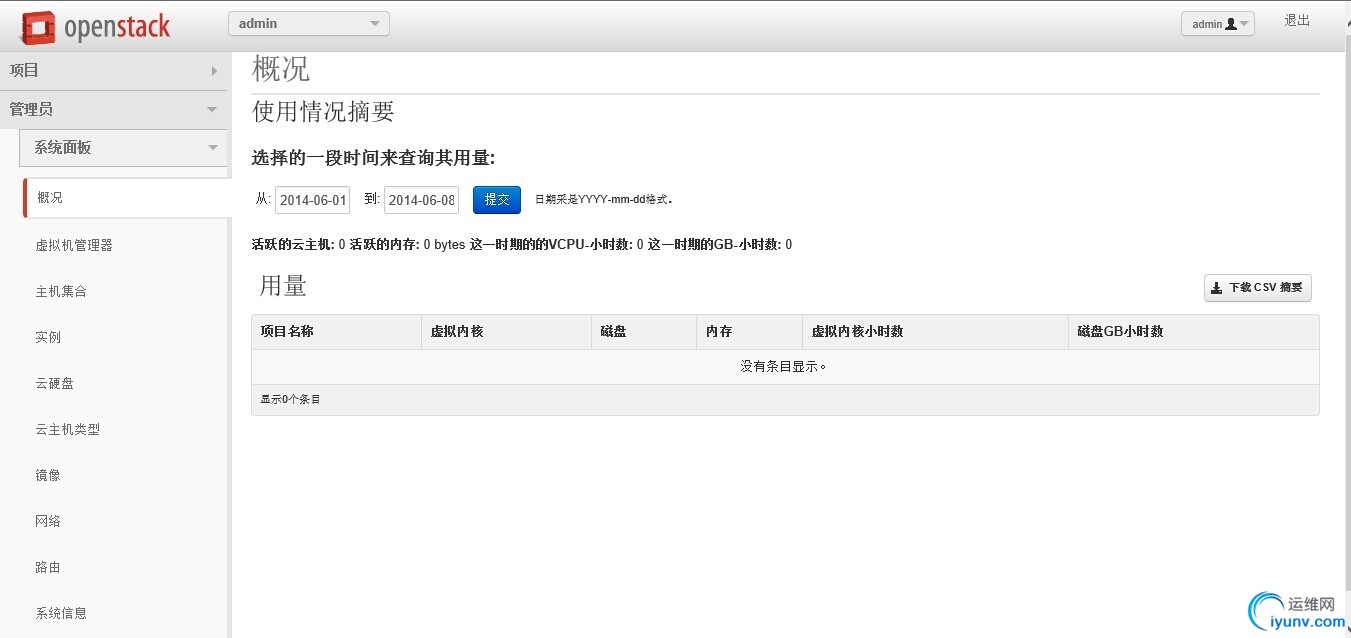Image resolution: width=1351 pixels, height=638 pixels.
Task: Expand the 项目 sidebar section
Action: pyautogui.click(x=114, y=71)
